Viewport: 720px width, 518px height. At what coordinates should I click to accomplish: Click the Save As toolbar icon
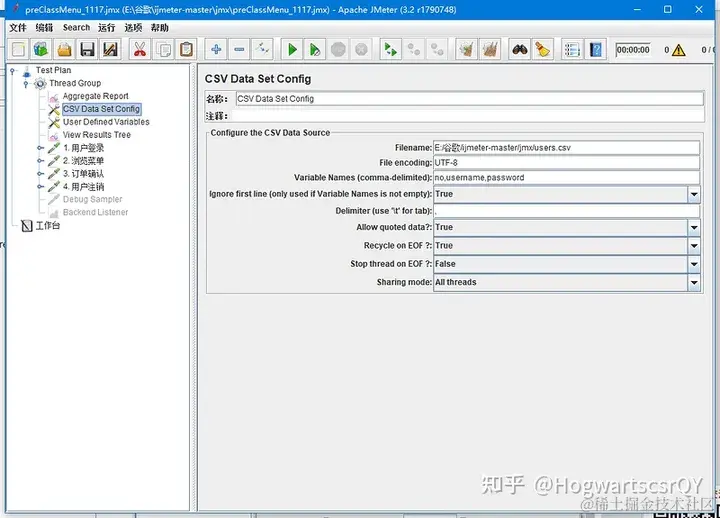tap(110, 50)
